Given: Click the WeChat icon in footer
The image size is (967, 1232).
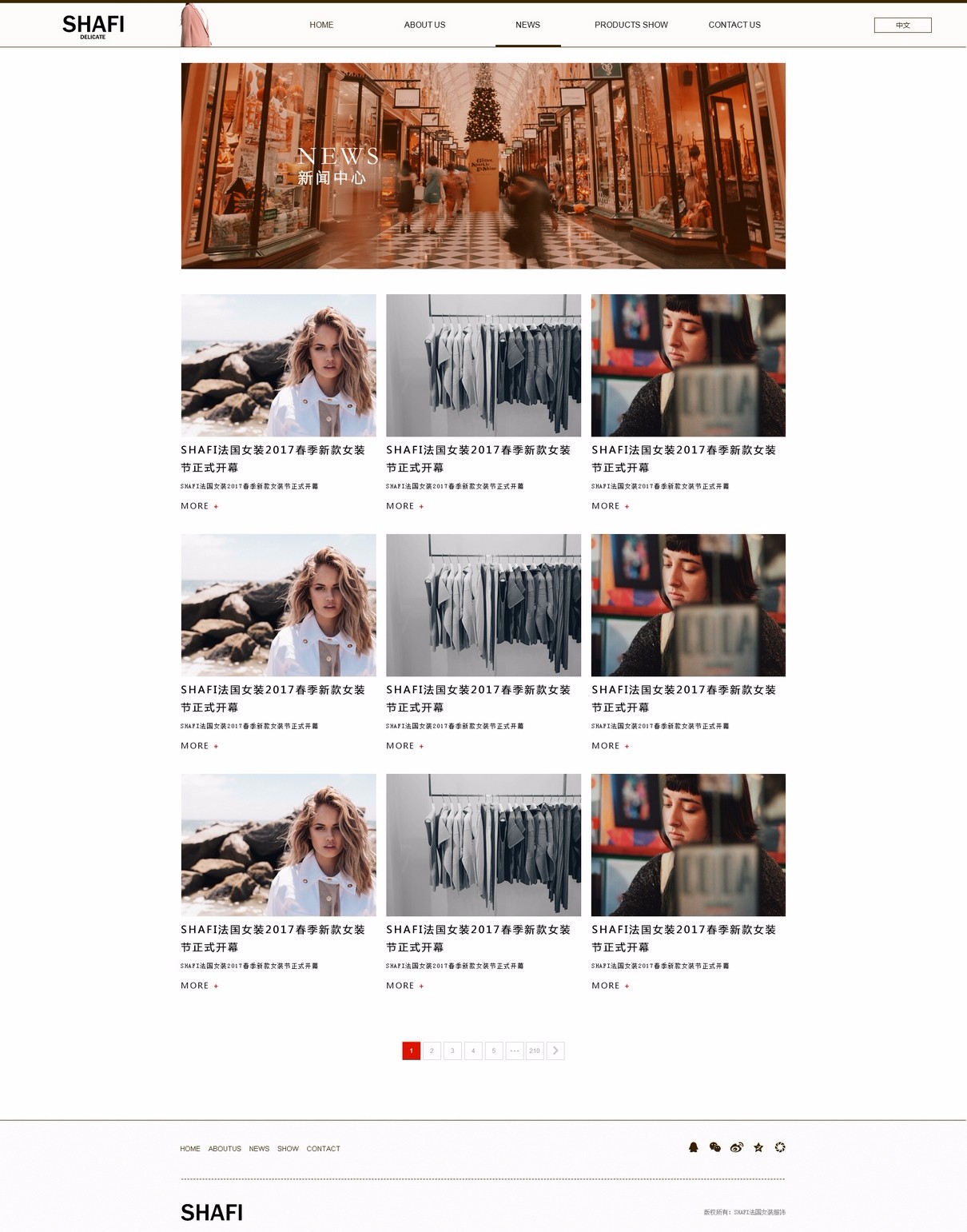Looking at the screenshot, I should click(714, 1147).
